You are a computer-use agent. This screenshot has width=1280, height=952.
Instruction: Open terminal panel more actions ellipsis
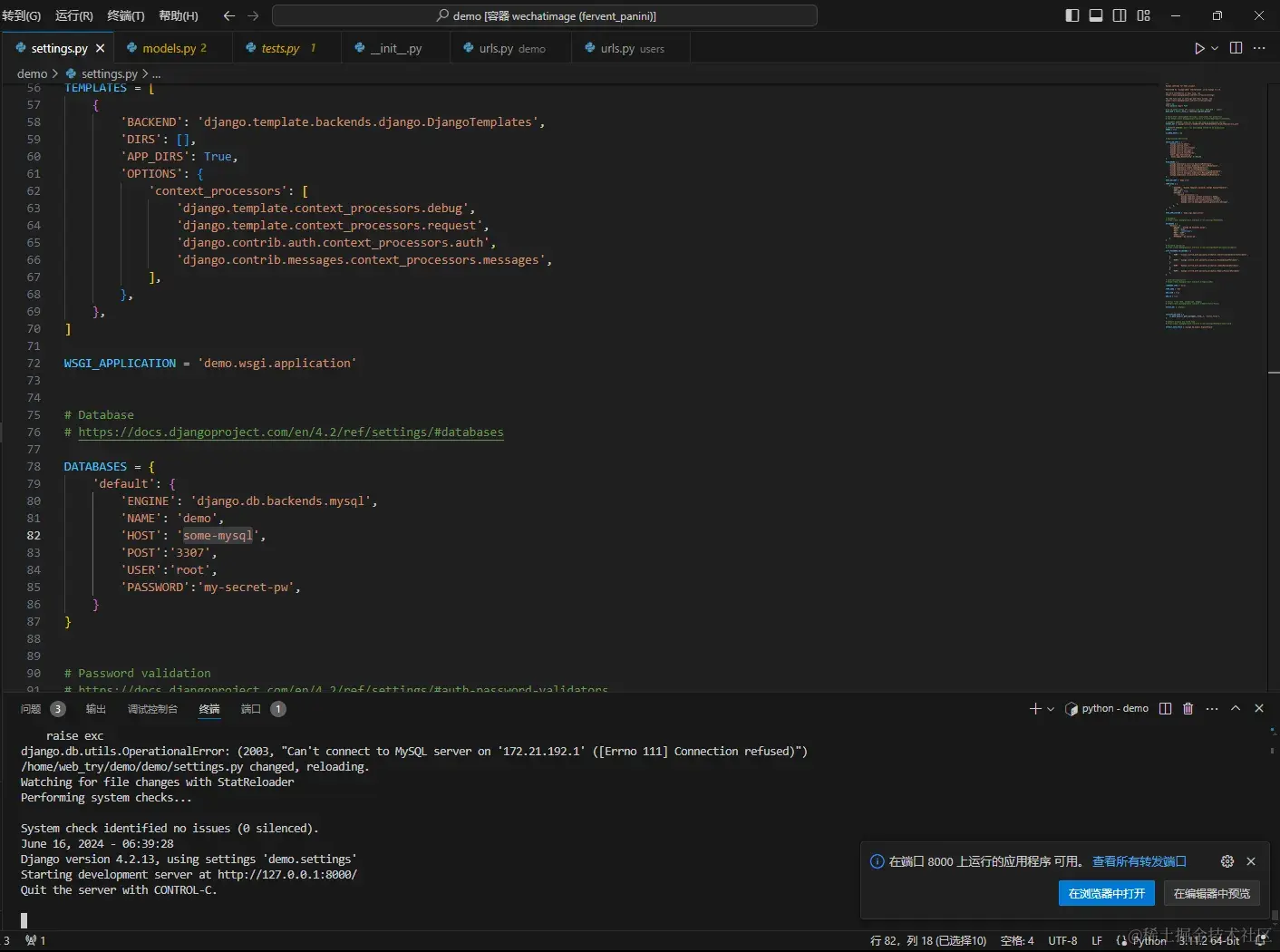[1212, 709]
